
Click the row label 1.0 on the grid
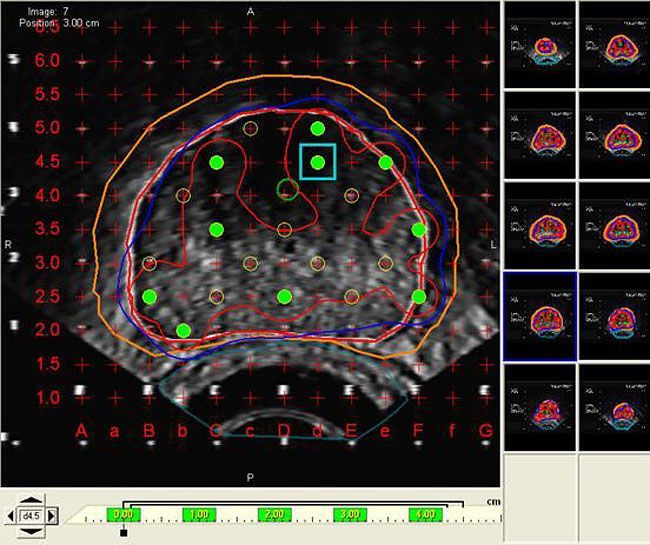coord(47,398)
